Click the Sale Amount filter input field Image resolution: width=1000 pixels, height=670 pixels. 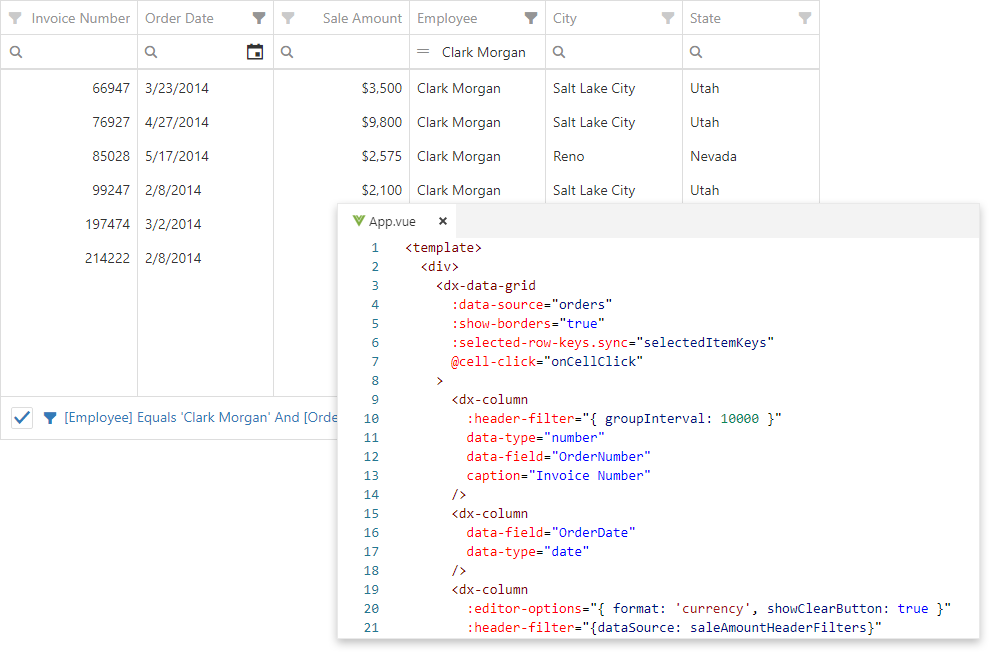point(350,52)
